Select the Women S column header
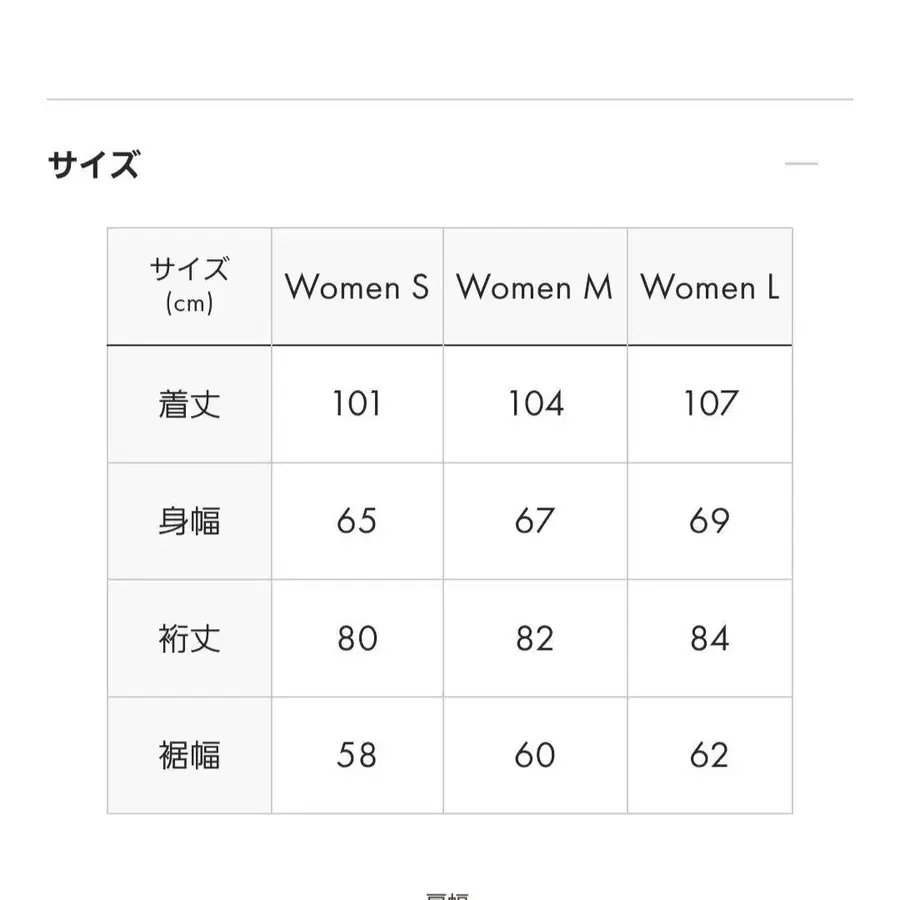This screenshot has width=900, height=900. click(x=356, y=288)
